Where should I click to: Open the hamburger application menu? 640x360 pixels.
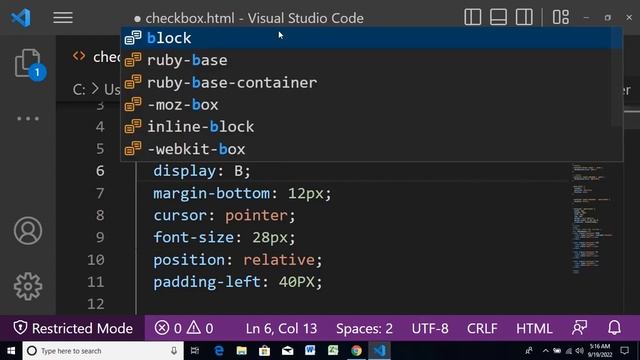point(63,18)
